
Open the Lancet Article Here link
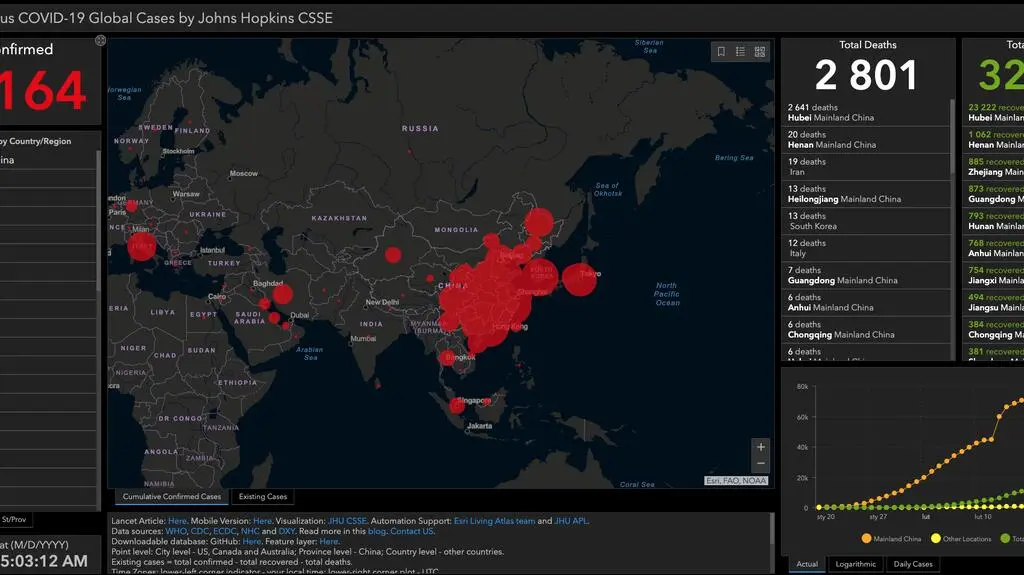pyautogui.click(x=177, y=521)
